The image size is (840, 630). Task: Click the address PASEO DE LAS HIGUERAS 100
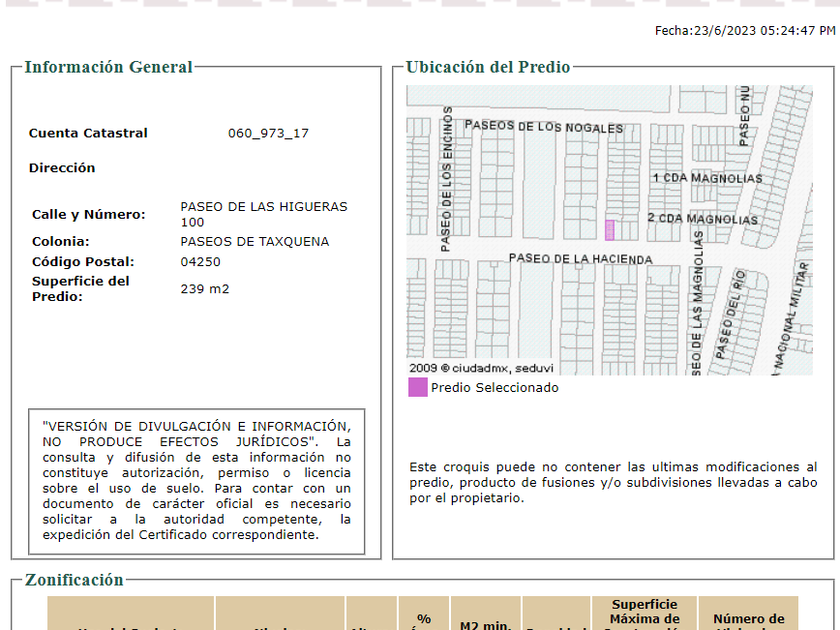pos(263,214)
